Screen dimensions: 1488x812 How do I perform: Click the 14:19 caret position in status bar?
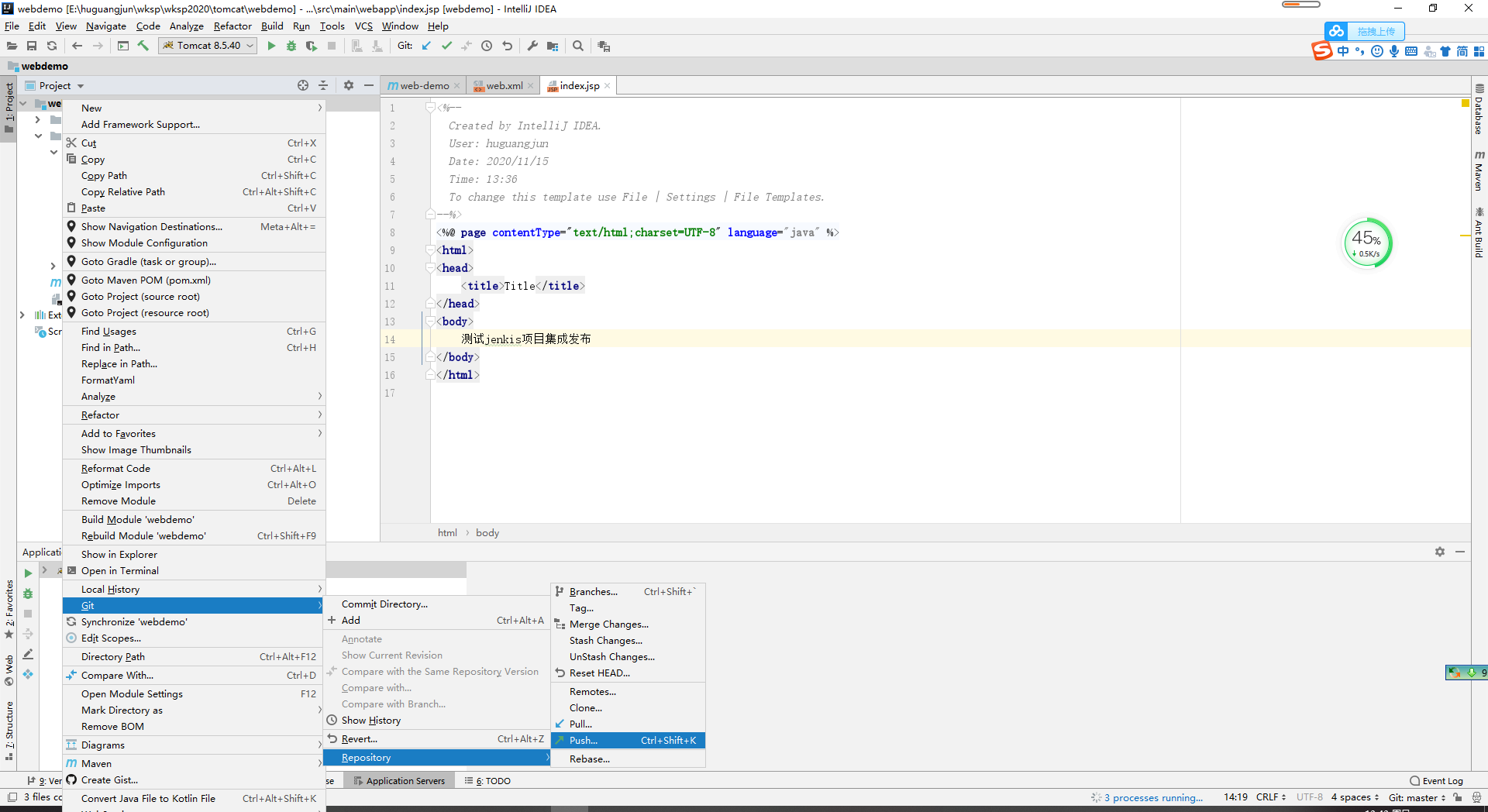1235,797
